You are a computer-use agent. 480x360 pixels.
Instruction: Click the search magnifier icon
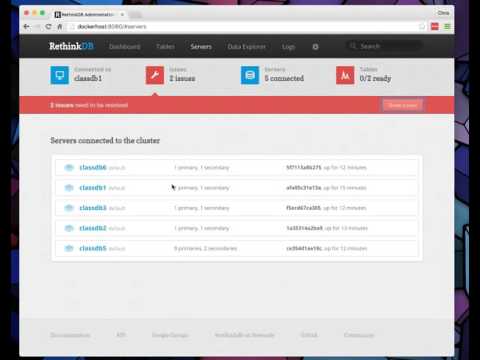353,46
